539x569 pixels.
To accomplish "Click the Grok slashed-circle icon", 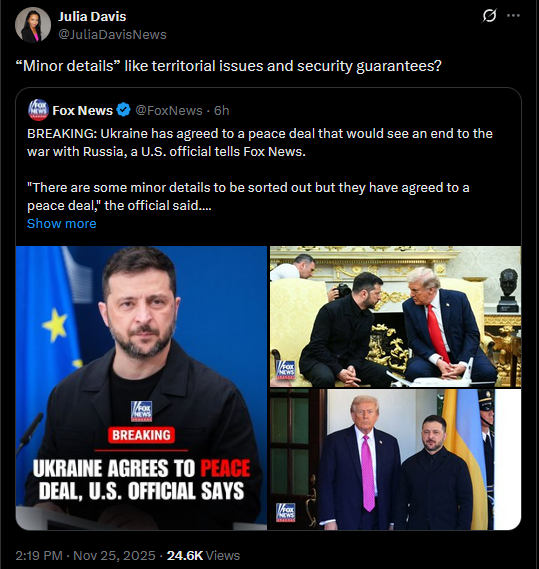I will (x=489, y=16).
